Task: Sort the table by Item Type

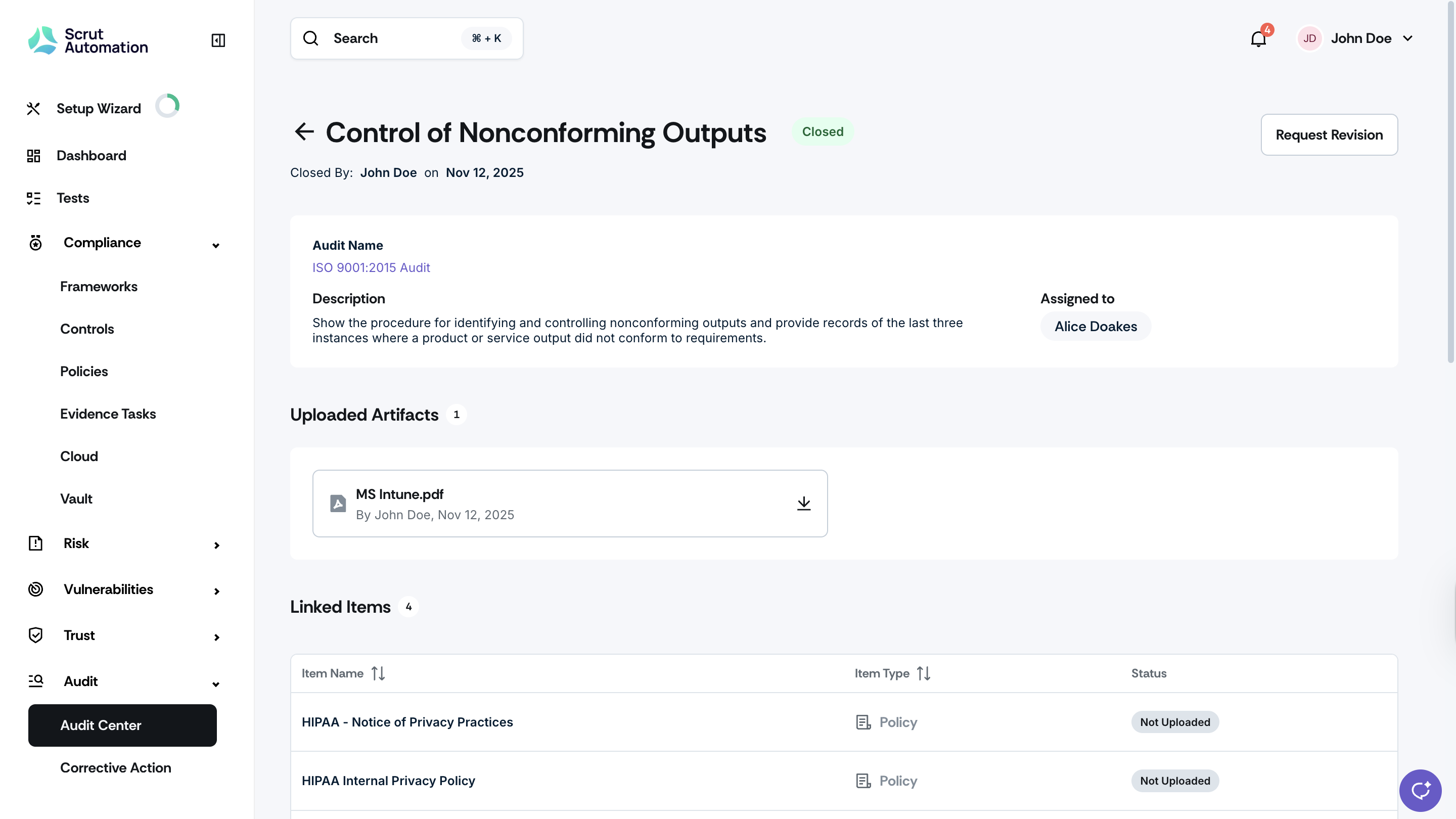Action: pyautogui.click(x=924, y=673)
